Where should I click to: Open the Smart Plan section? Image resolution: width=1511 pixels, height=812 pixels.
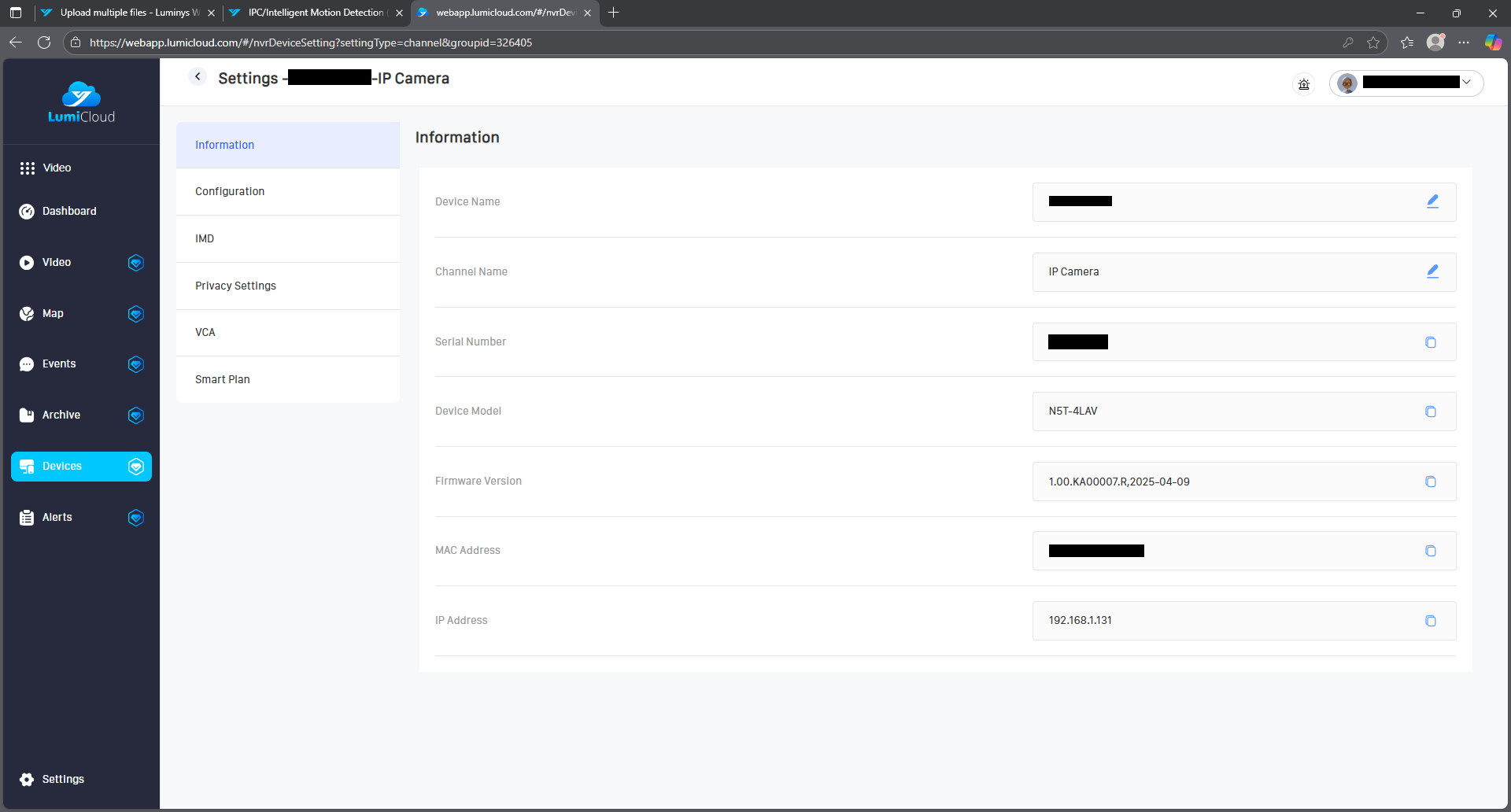[x=223, y=379]
